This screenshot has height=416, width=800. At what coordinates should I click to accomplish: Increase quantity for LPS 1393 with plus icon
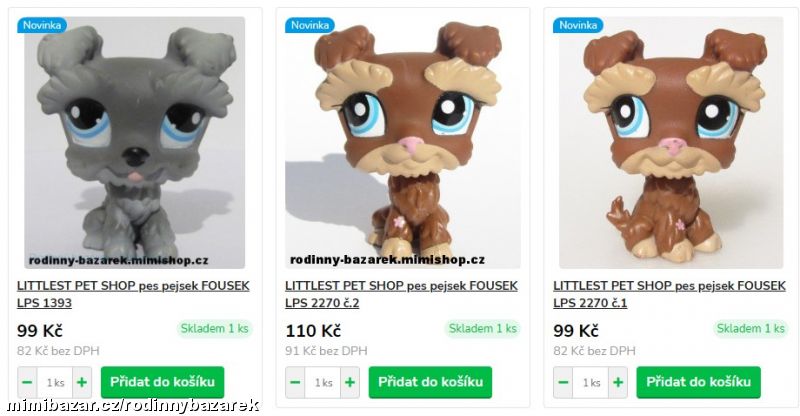click(82, 382)
